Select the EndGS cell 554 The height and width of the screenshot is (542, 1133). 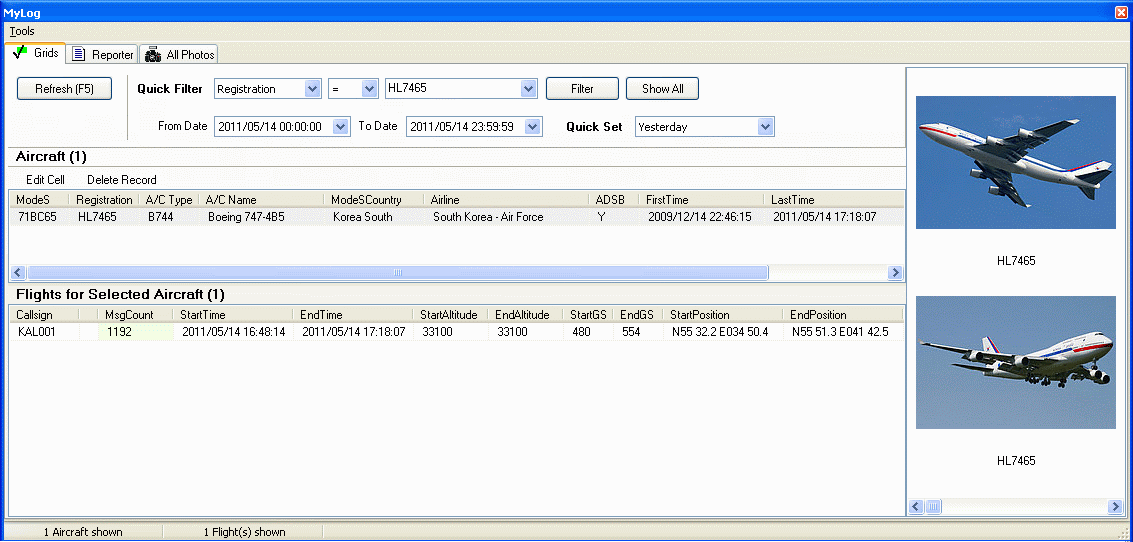click(638, 332)
